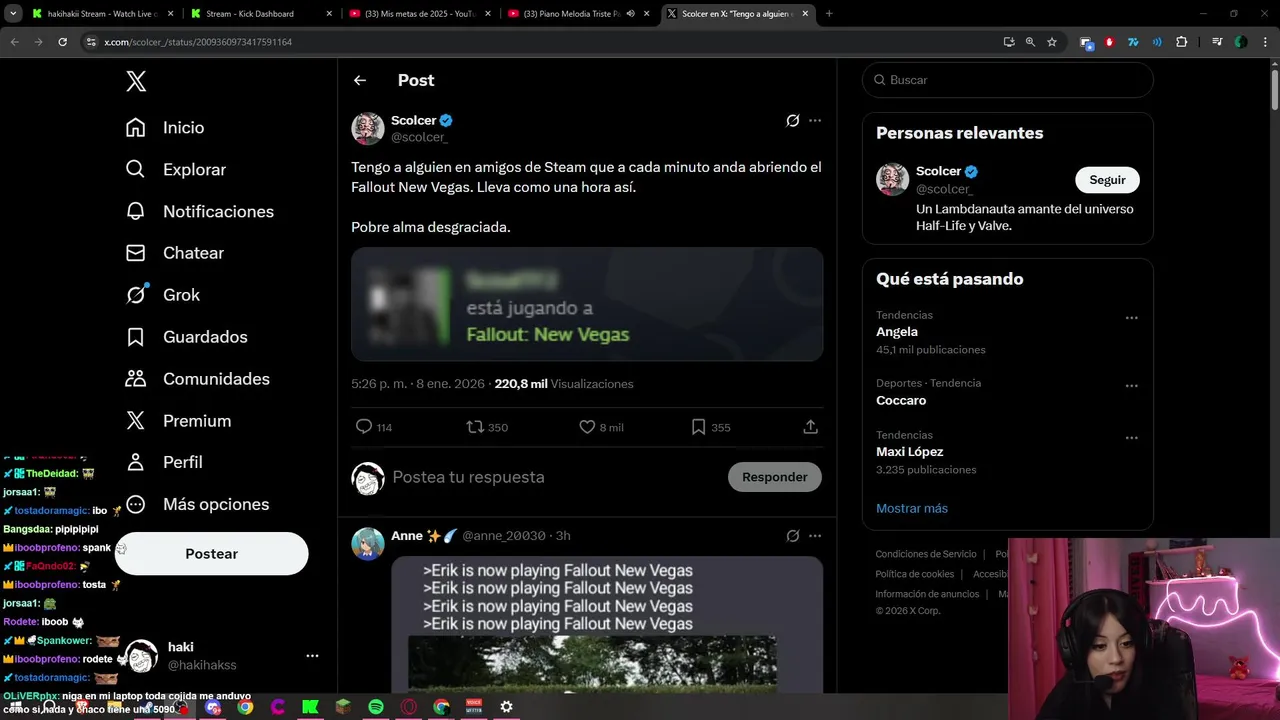The width and height of the screenshot is (1280, 720).
Task: Open haki account menu dots
Action: (312, 656)
